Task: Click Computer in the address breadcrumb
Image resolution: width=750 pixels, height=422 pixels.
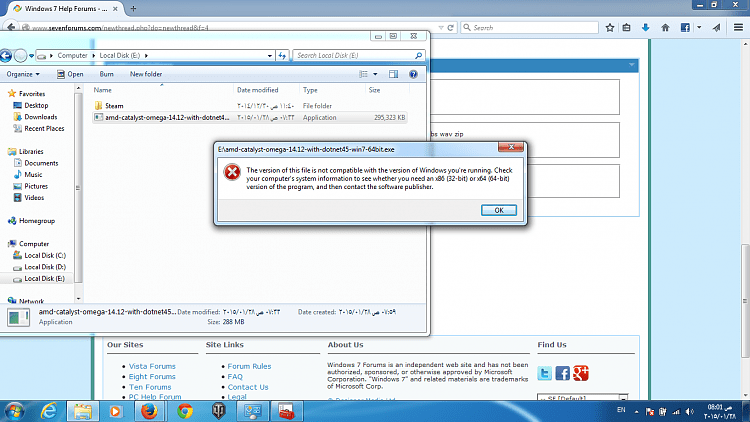Action: tap(72, 56)
